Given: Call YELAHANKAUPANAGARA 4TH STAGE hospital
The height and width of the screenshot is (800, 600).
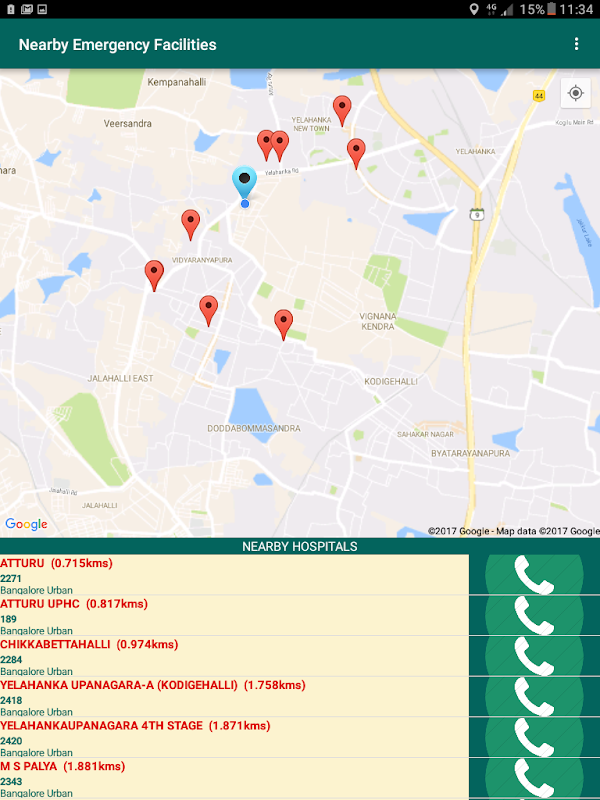Looking at the screenshot, I should pos(534,737).
